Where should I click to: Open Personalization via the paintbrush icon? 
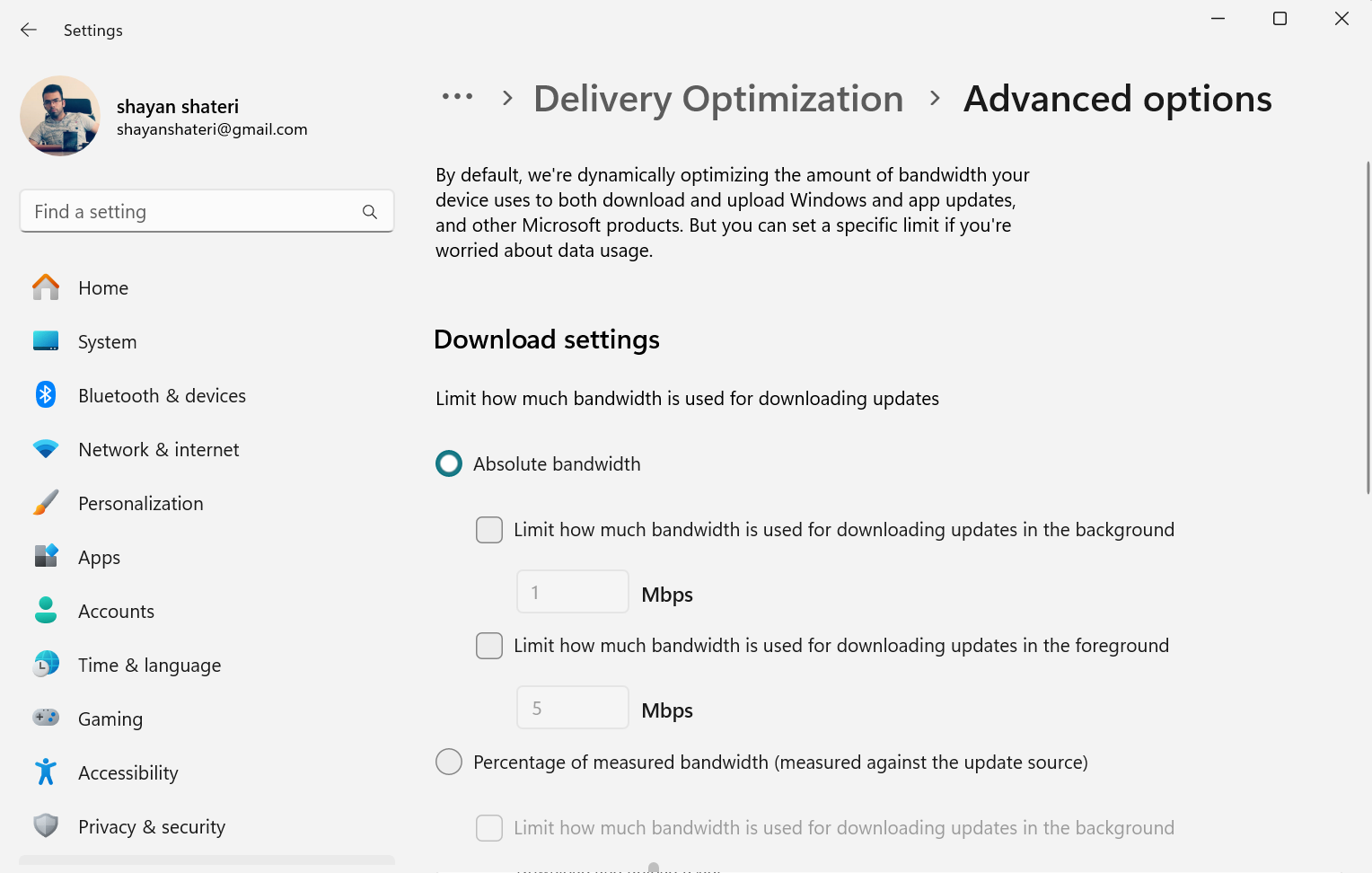click(46, 503)
